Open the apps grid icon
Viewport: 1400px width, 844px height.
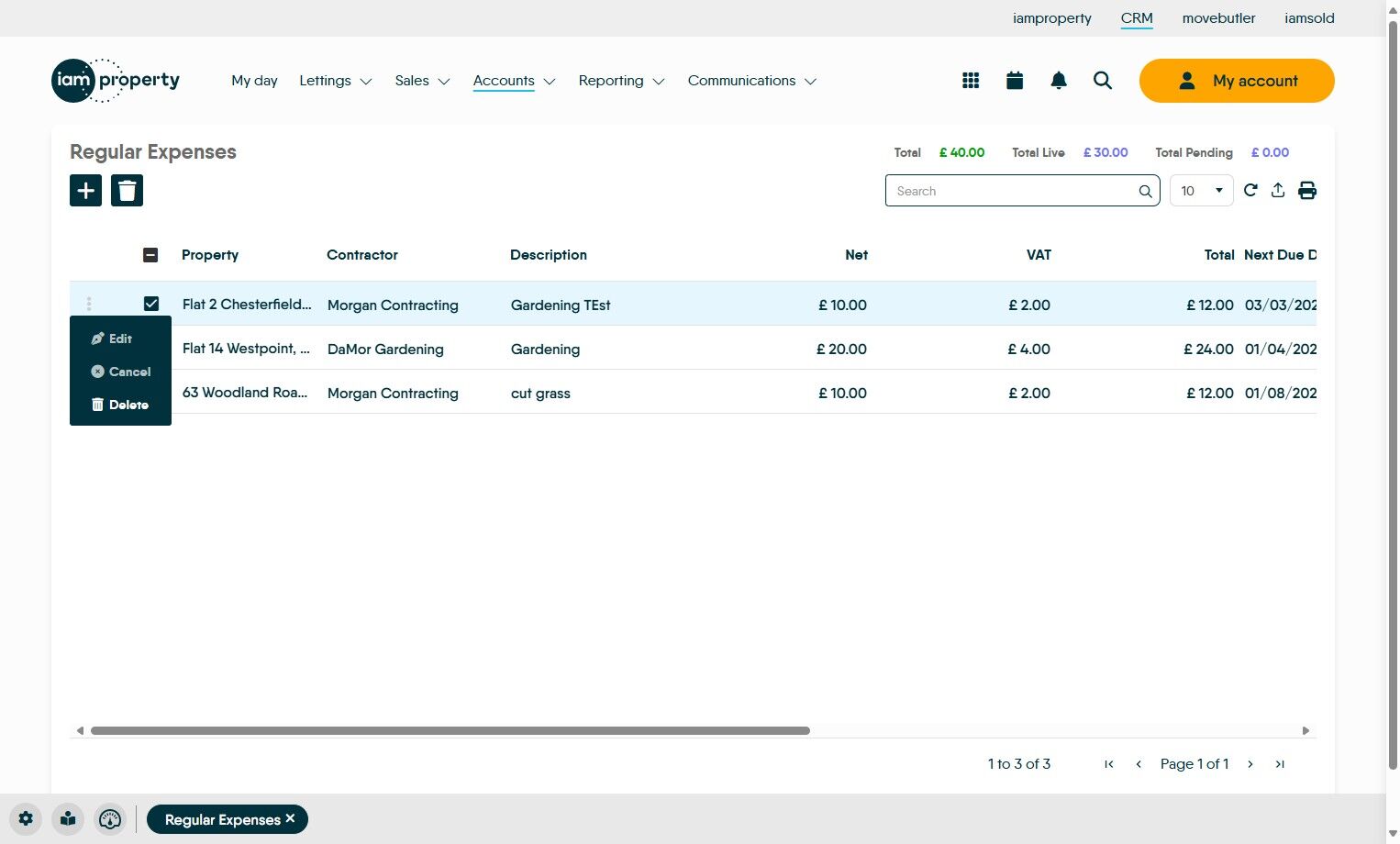coord(971,81)
